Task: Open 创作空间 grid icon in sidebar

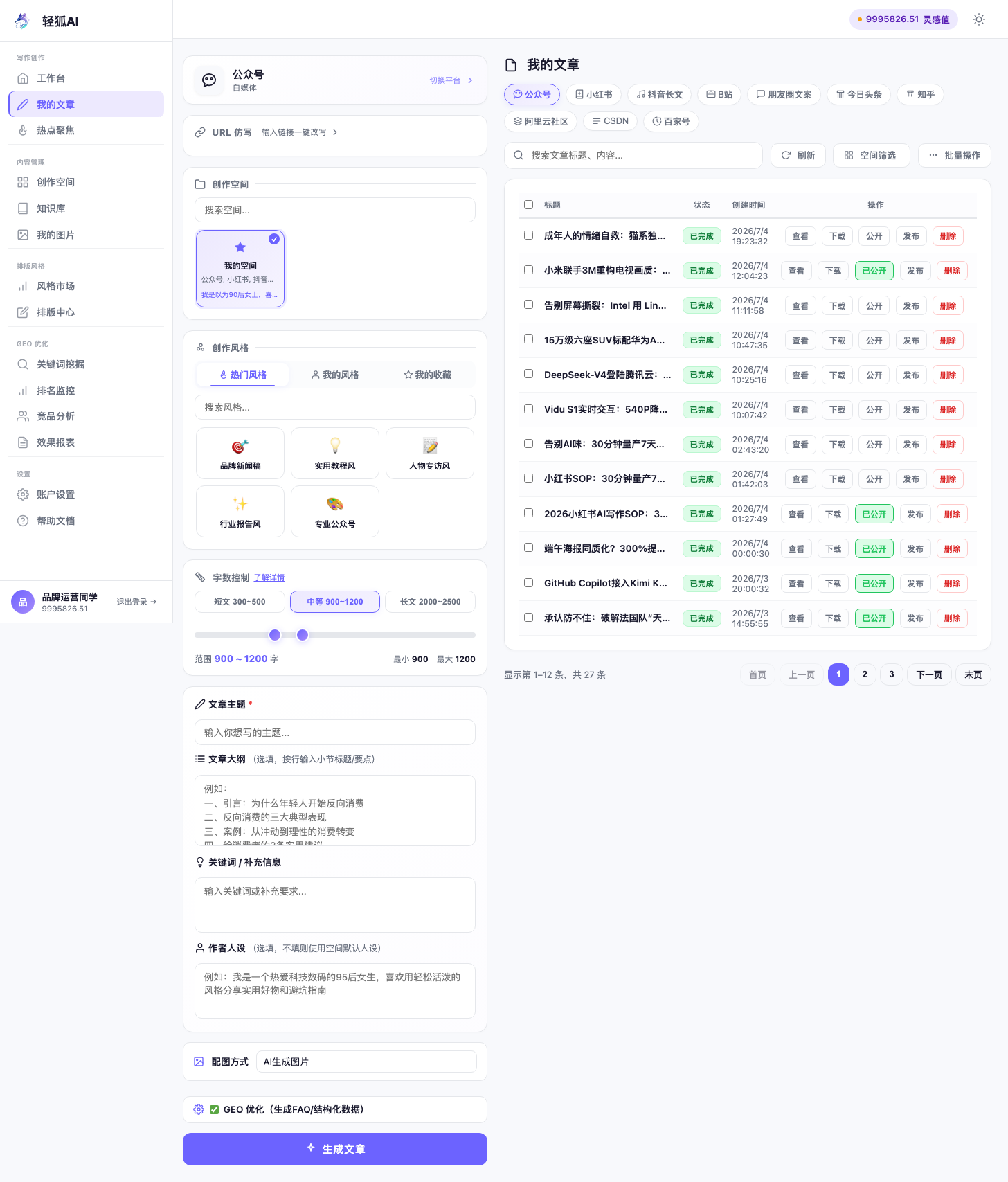Action: pyautogui.click(x=23, y=182)
